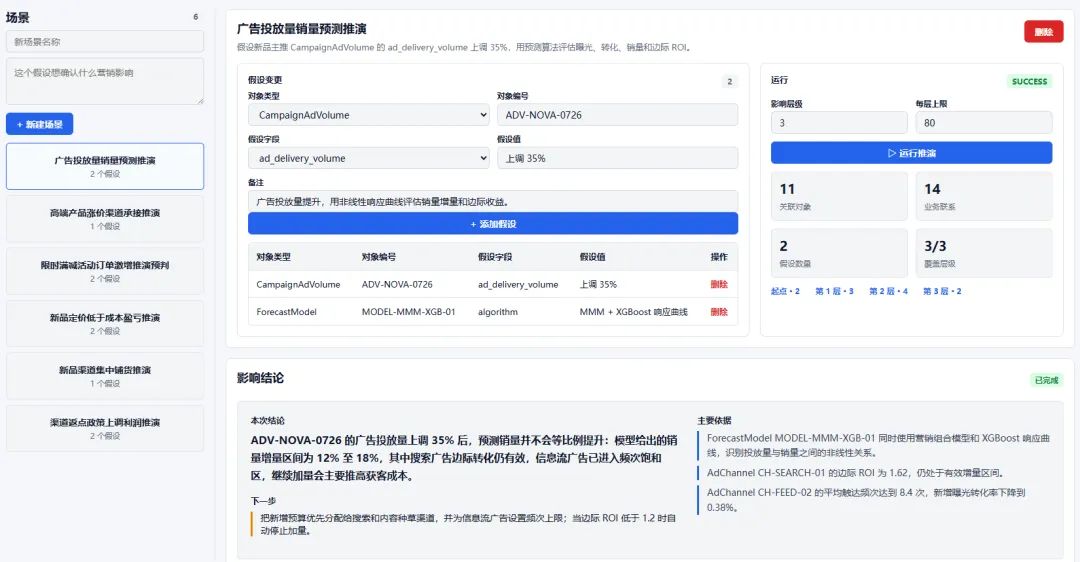This screenshot has height=562, width=1080.
Task: Click the 添加假设 button
Action: click(x=492, y=224)
